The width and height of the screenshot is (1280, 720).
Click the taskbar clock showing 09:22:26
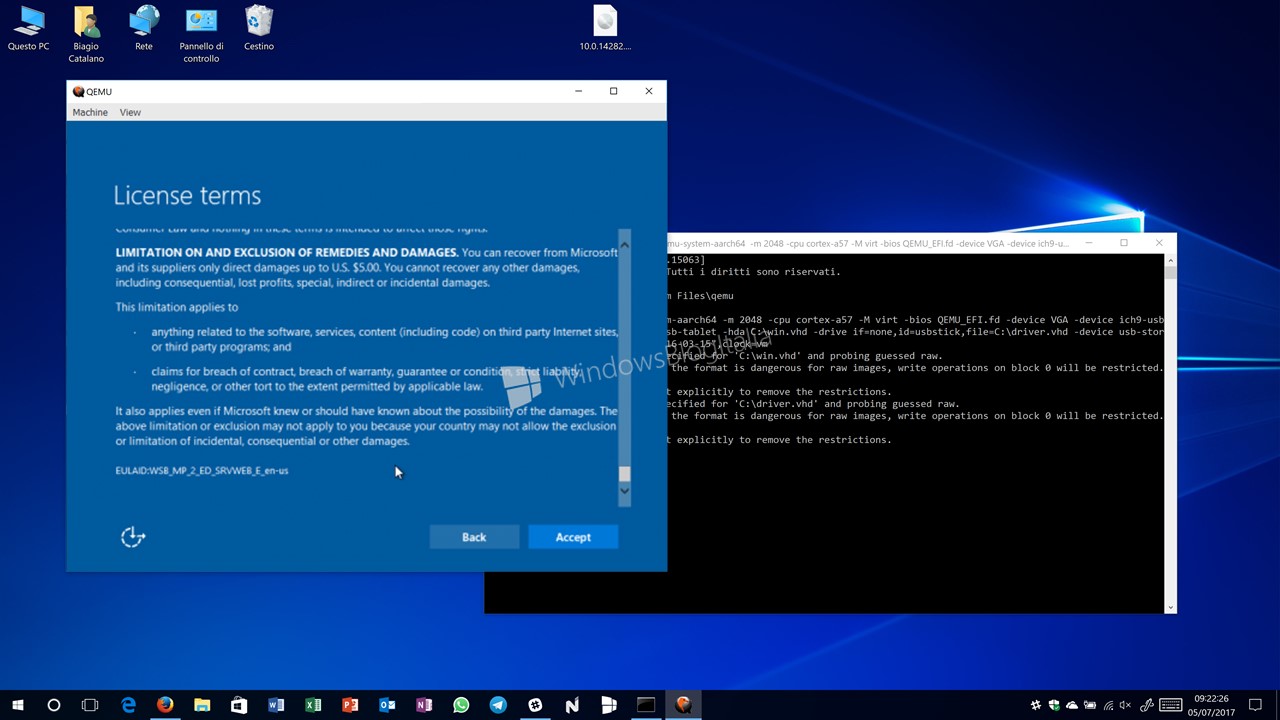(1211, 705)
